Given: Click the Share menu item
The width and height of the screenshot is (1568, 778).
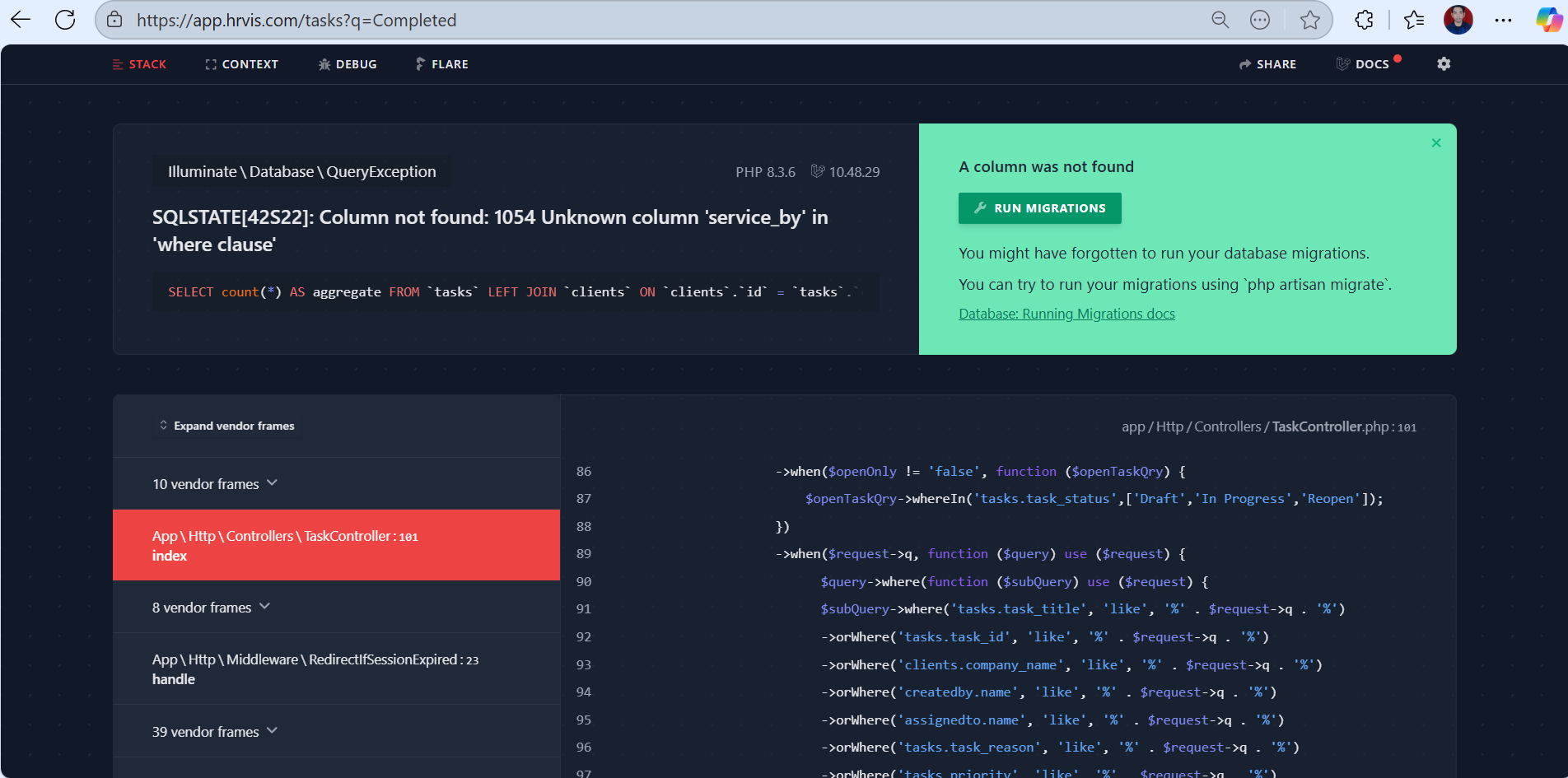Looking at the screenshot, I should click(x=1267, y=64).
